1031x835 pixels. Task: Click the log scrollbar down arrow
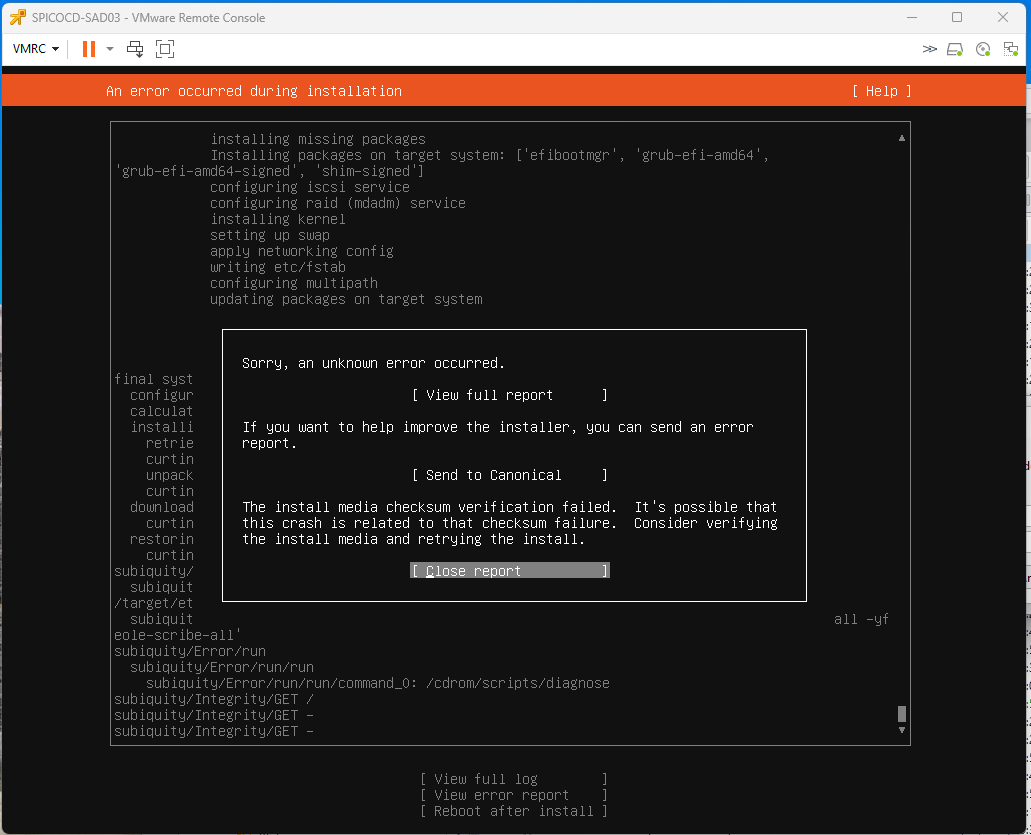901,731
